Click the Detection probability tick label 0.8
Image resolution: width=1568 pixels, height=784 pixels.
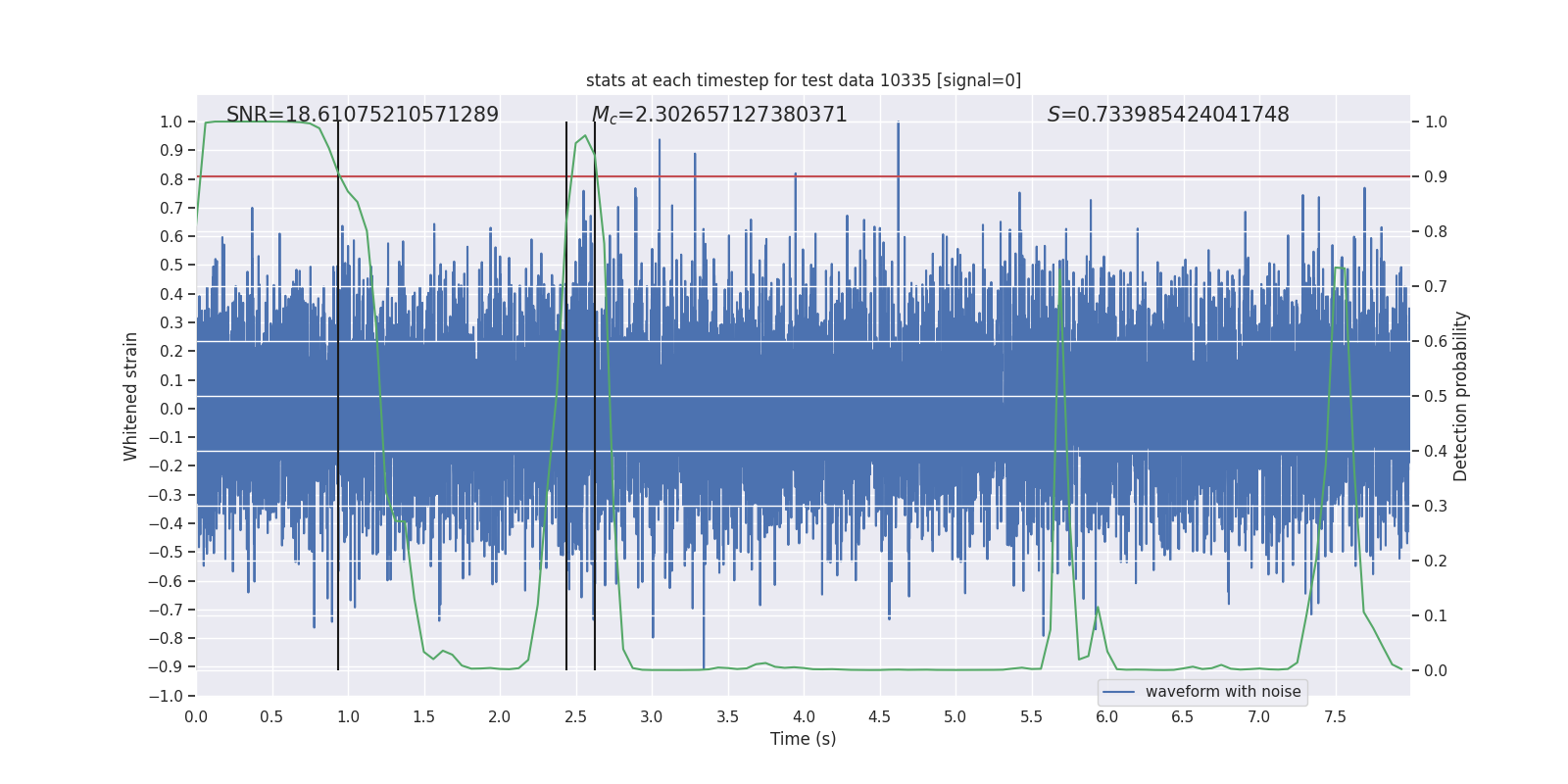tap(1436, 232)
